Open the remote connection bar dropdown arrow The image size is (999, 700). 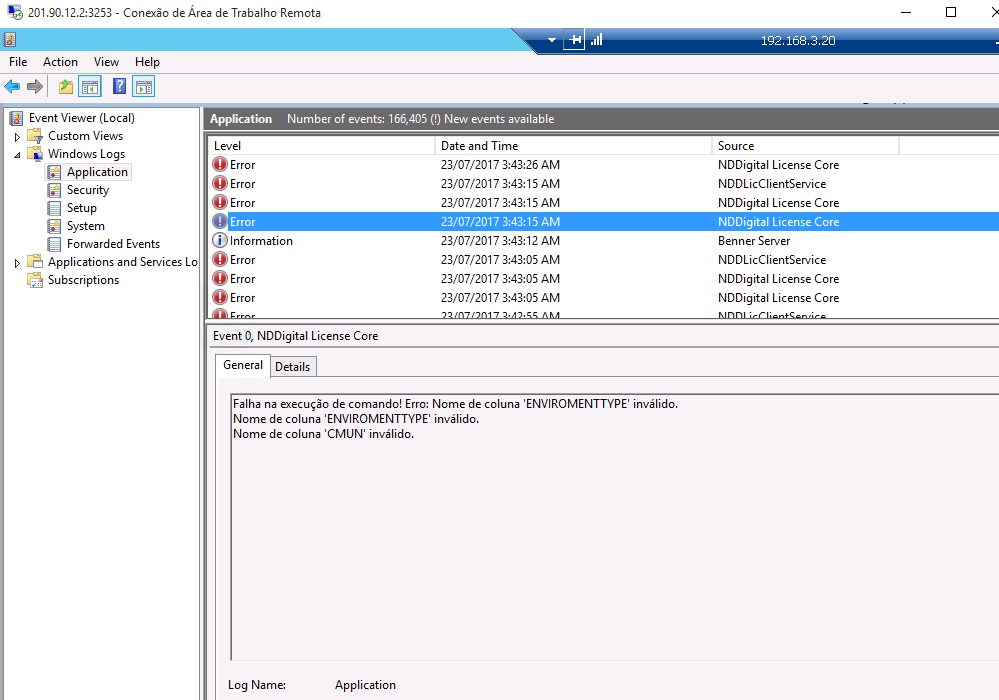click(x=551, y=41)
